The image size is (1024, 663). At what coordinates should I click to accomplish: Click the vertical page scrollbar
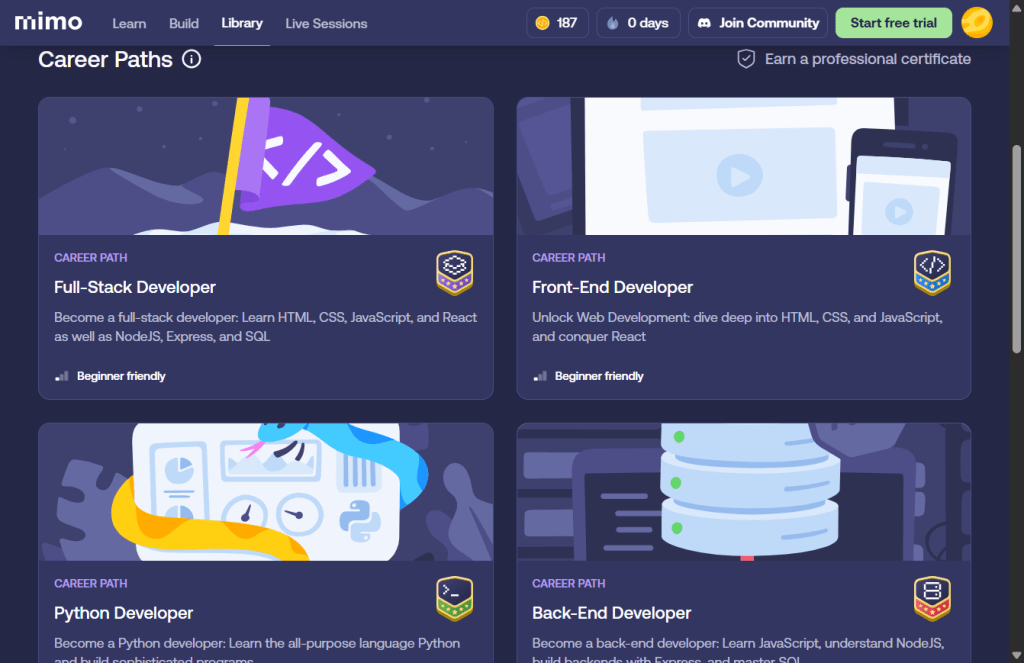pyautogui.click(x=1017, y=250)
